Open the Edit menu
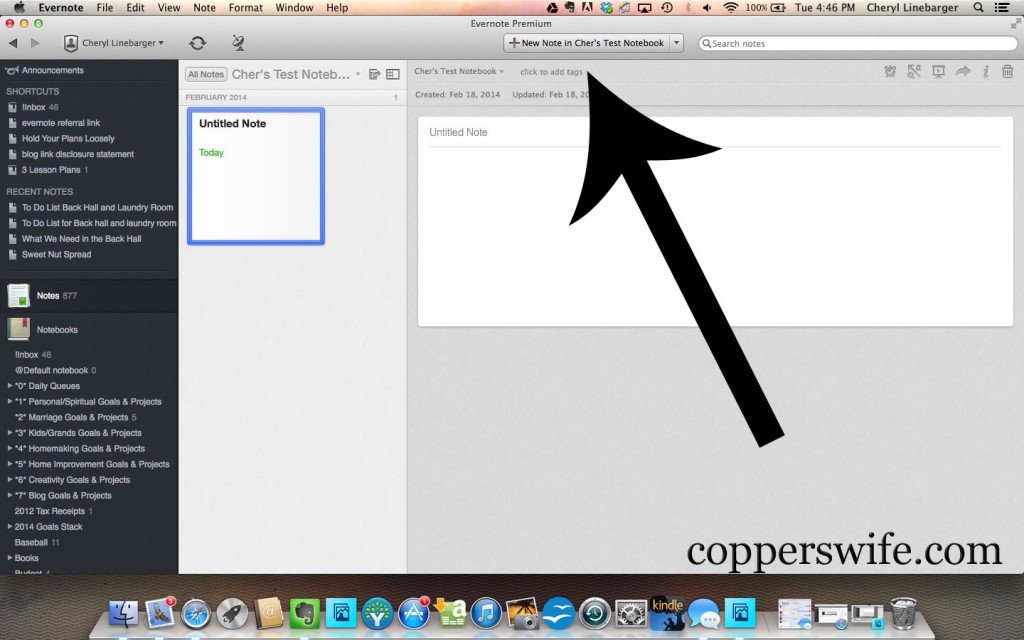This screenshot has height=640, width=1024. [135, 8]
